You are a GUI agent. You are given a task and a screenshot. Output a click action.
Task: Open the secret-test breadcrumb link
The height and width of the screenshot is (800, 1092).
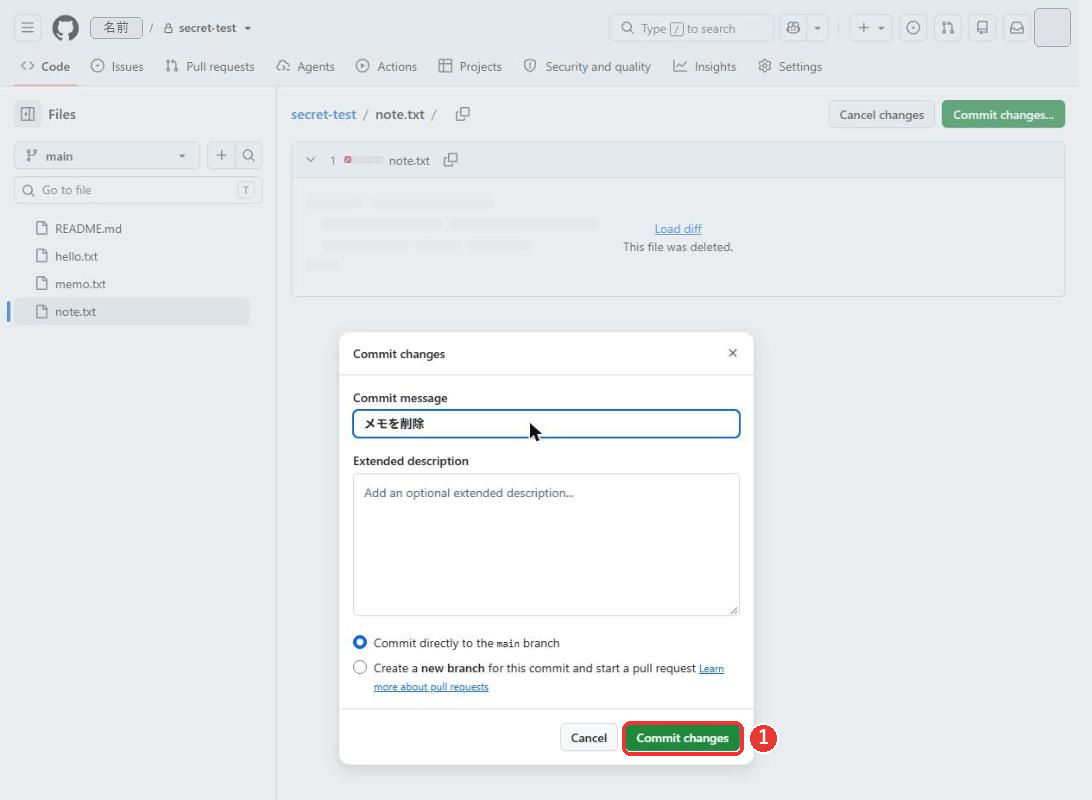[x=323, y=114]
